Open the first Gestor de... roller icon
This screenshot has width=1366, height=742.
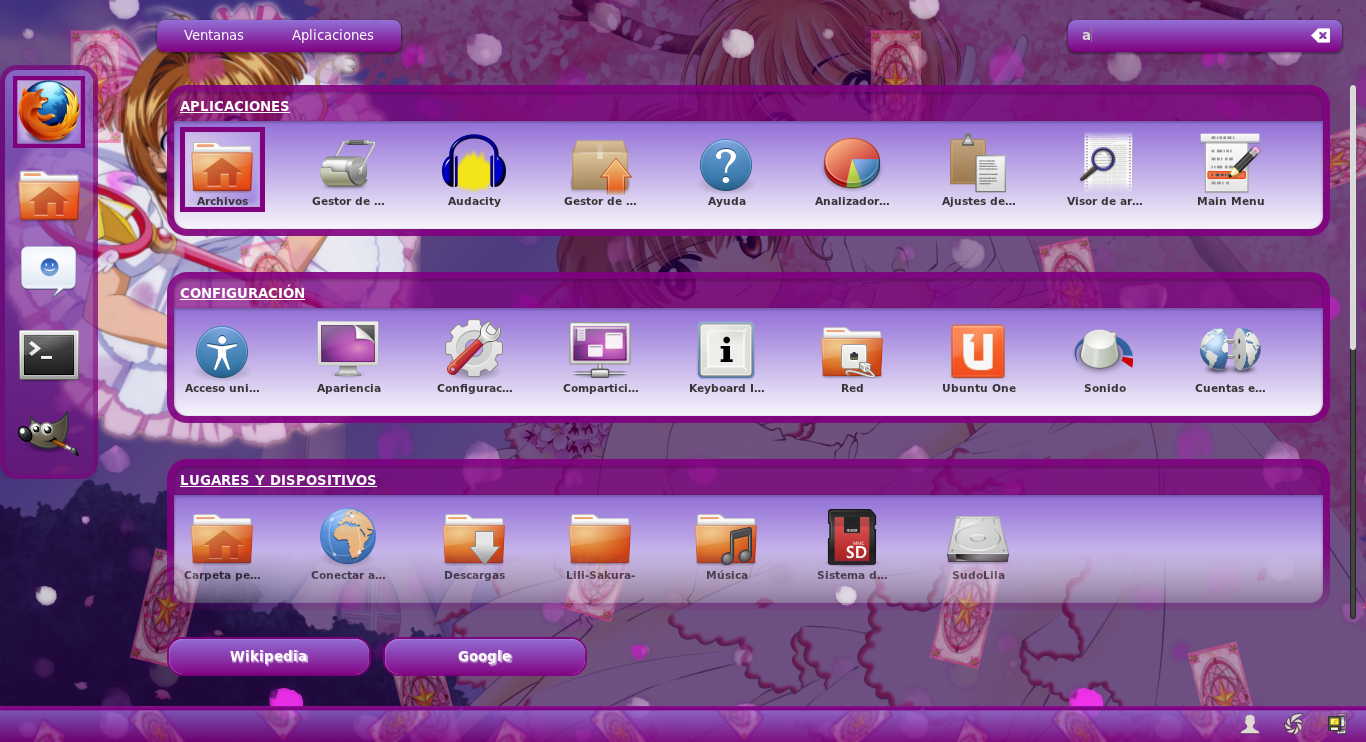(348, 170)
